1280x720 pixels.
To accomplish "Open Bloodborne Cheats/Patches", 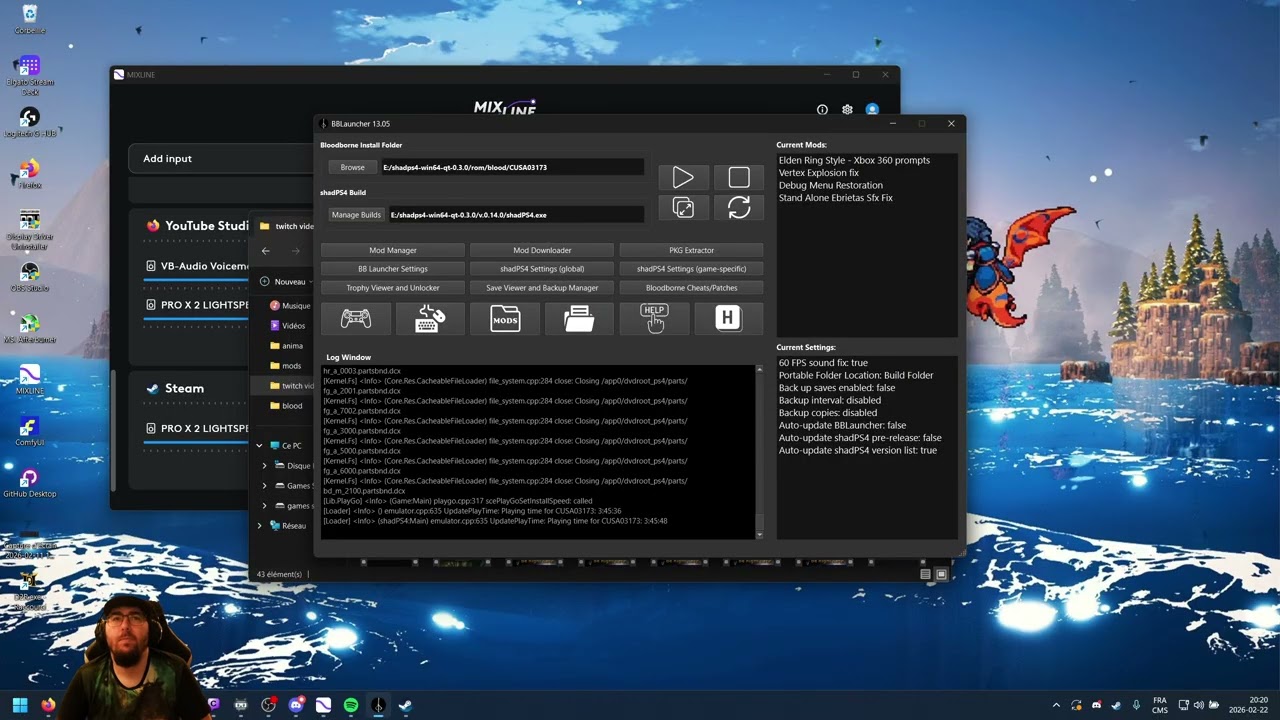I will [691, 288].
